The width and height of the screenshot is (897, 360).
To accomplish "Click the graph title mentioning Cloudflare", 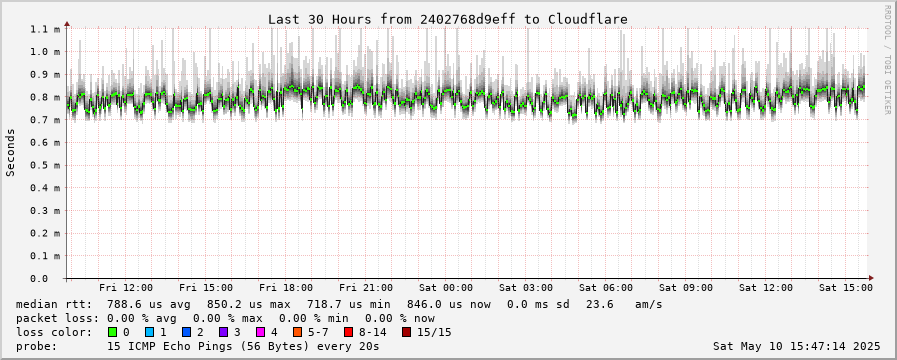I will pyautogui.click(x=448, y=19).
